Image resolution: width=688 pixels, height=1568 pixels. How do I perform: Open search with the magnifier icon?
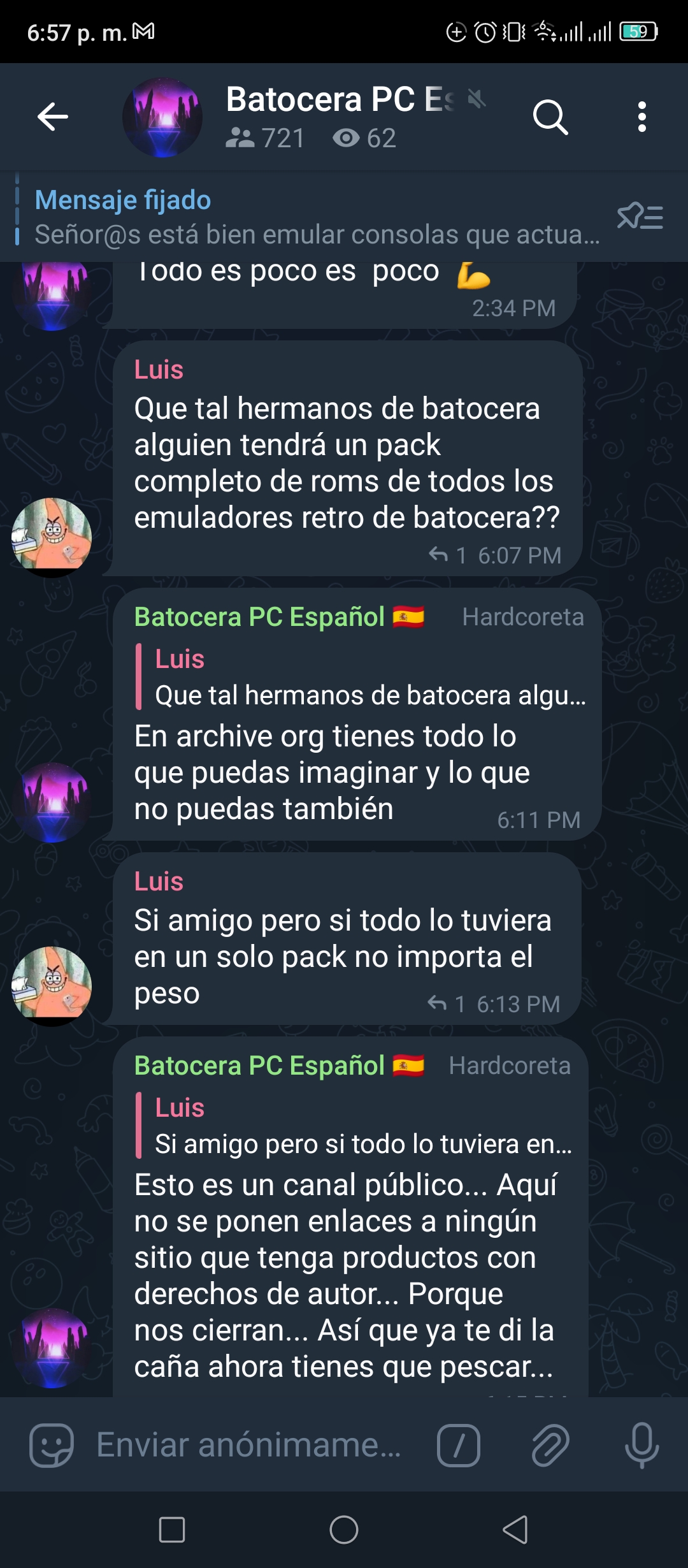coord(550,117)
